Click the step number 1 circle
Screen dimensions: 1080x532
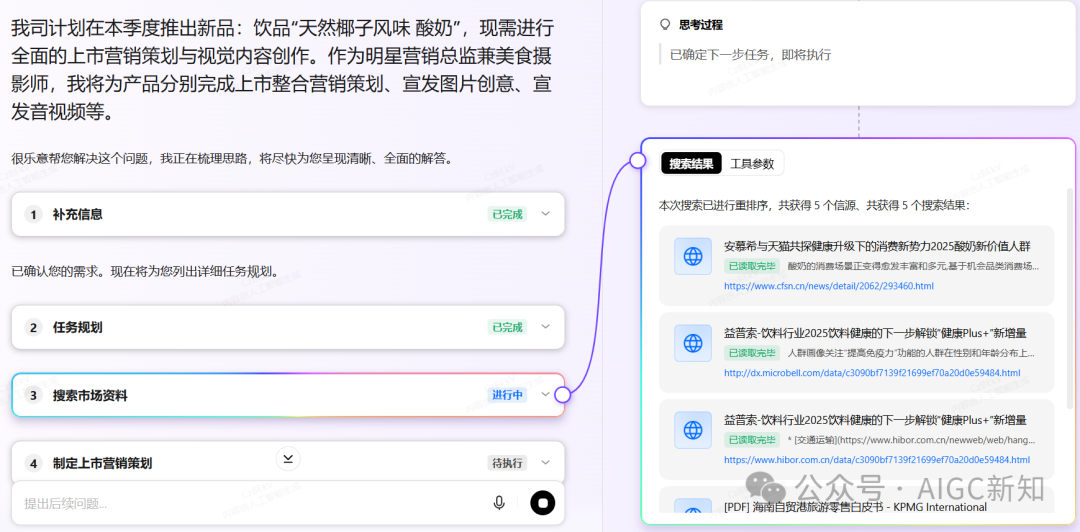(x=33, y=214)
